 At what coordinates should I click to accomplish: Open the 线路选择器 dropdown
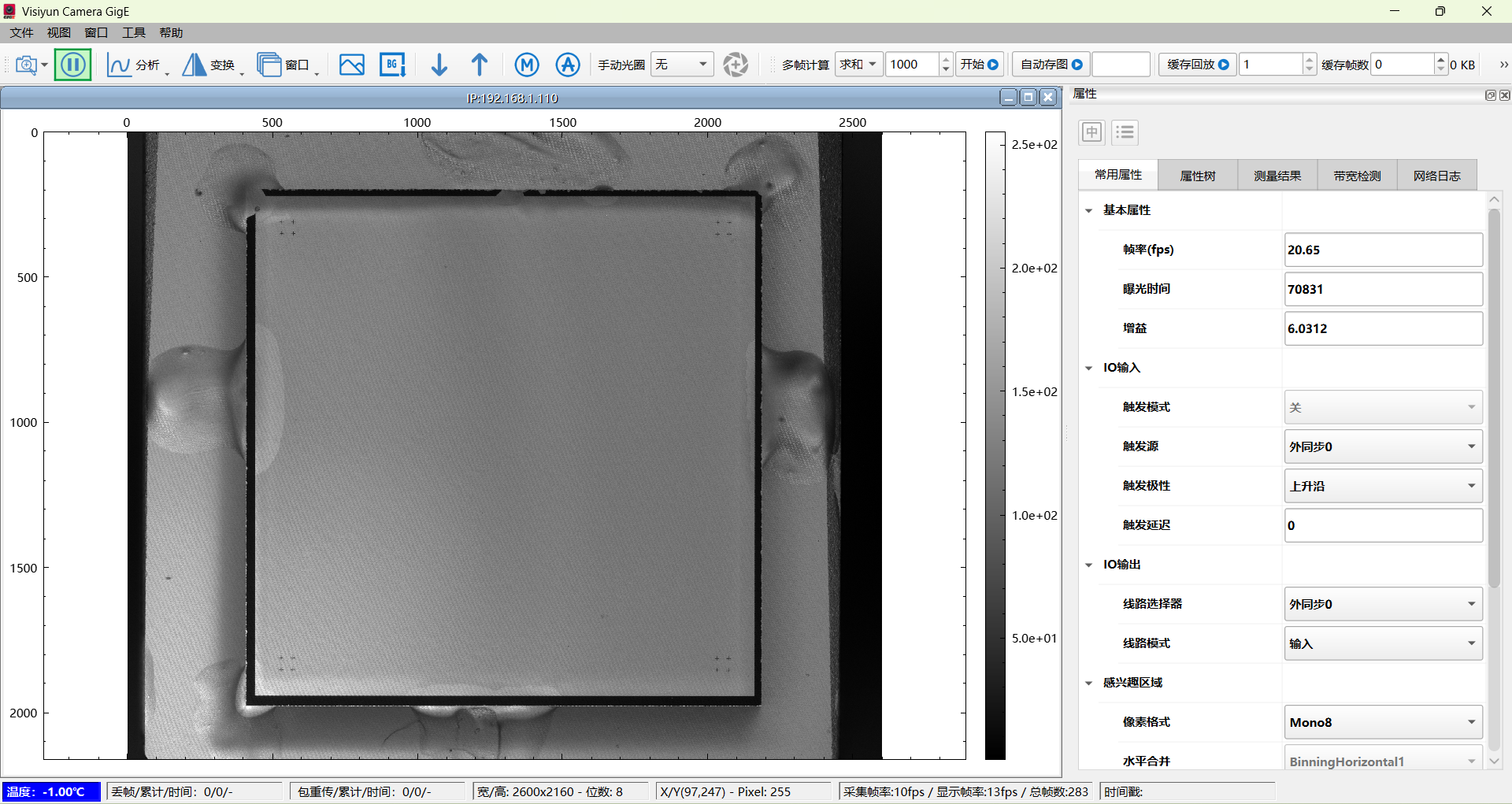click(1384, 604)
